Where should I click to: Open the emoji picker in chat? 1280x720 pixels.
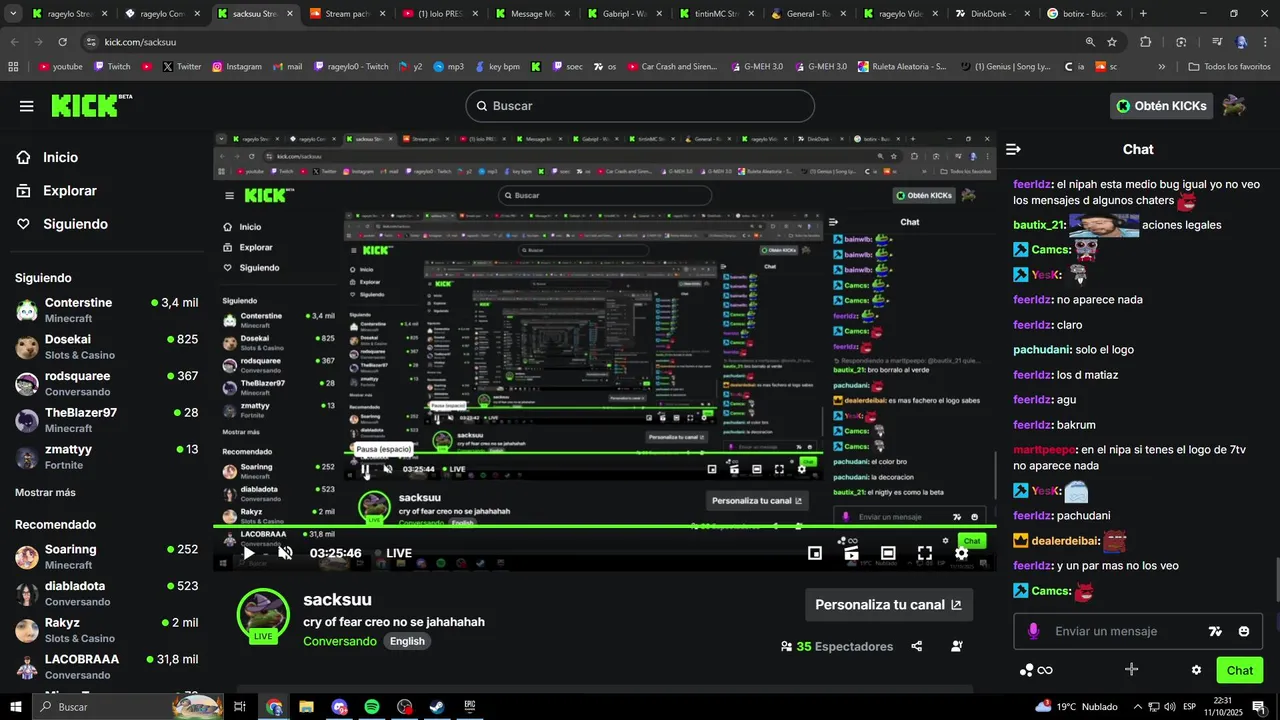click(1244, 631)
